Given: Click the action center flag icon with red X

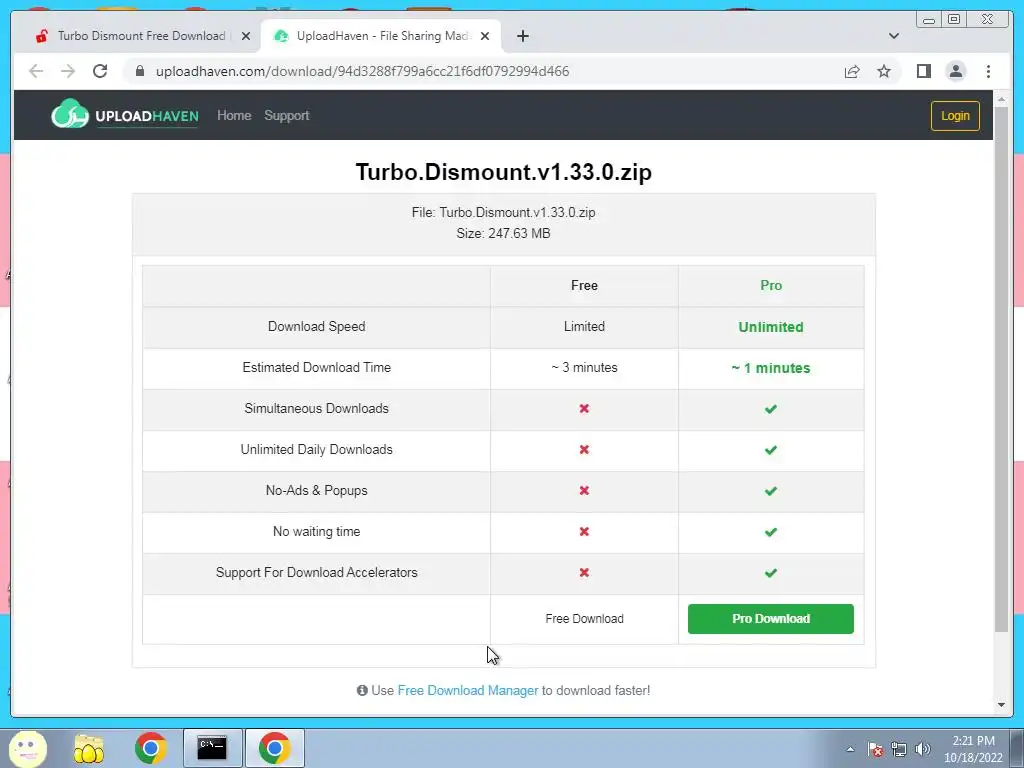Looking at the screenshot, I should click(x=876, y=749).
